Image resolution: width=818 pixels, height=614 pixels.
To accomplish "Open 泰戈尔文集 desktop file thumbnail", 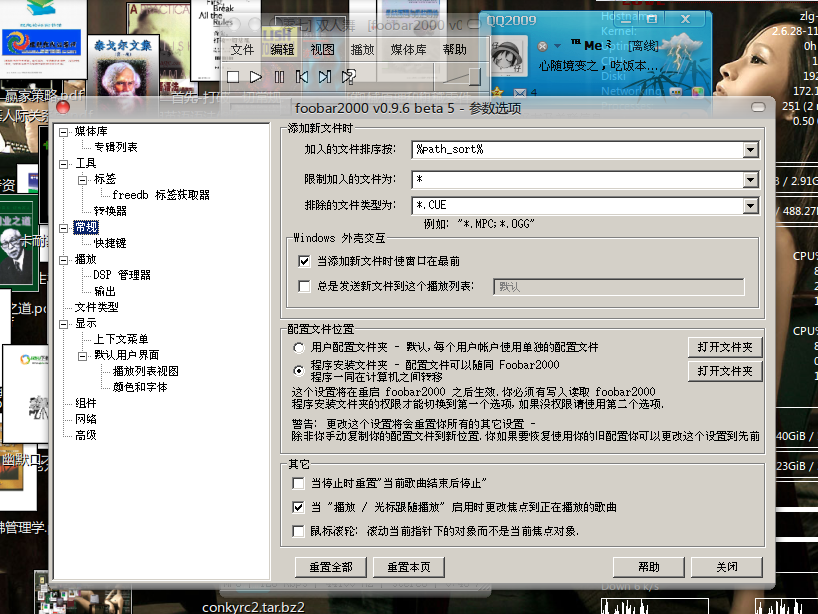I will click(x=123, y=66).
